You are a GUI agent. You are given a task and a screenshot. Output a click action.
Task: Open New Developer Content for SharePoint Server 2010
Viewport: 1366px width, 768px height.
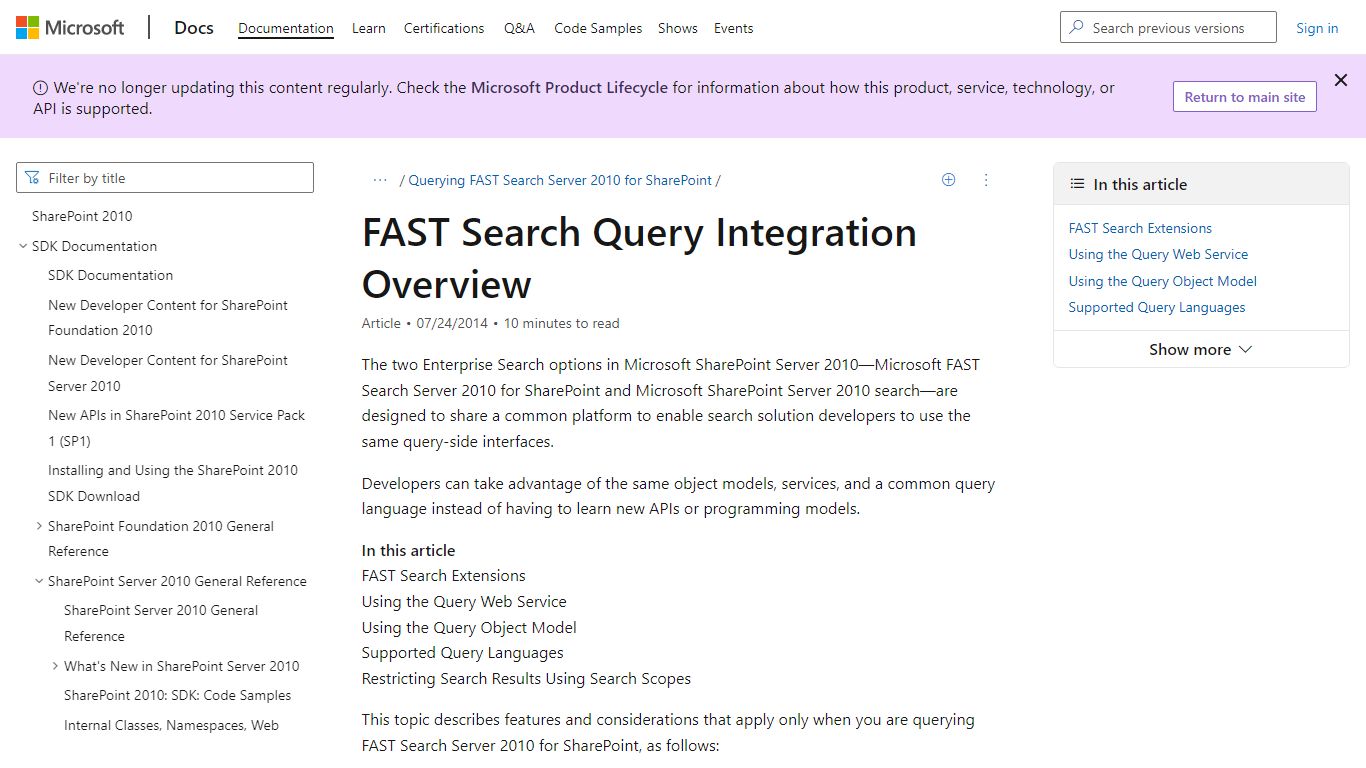coord(168,373)
